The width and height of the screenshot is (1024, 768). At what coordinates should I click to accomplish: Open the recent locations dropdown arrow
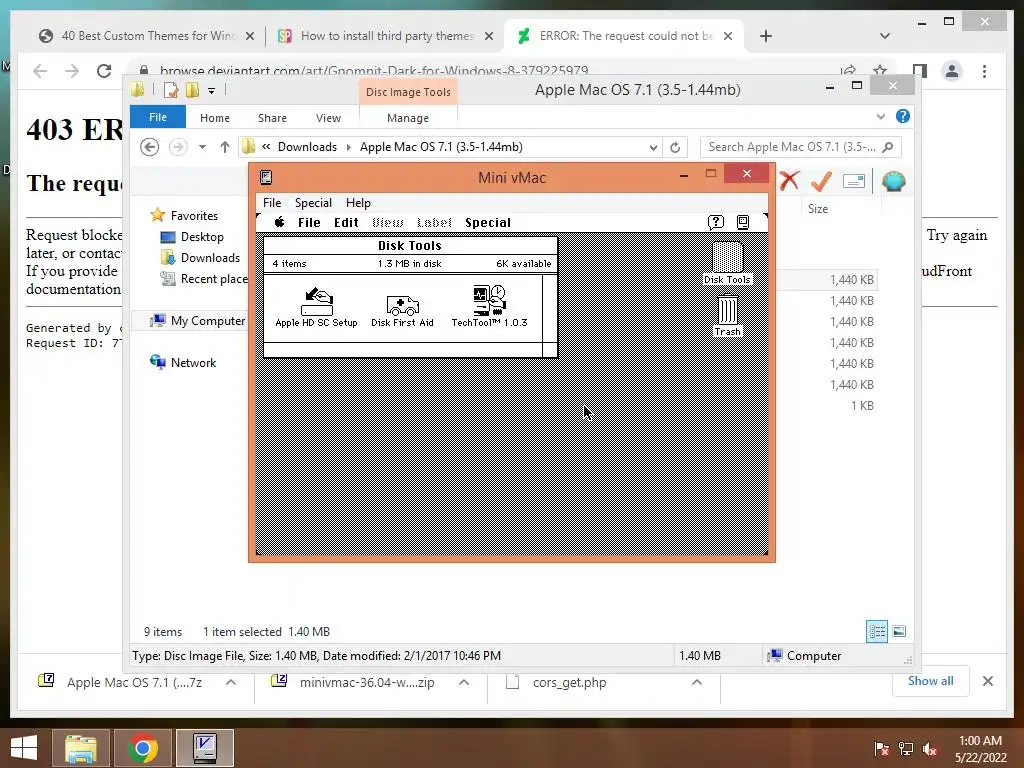coord(202,147)
